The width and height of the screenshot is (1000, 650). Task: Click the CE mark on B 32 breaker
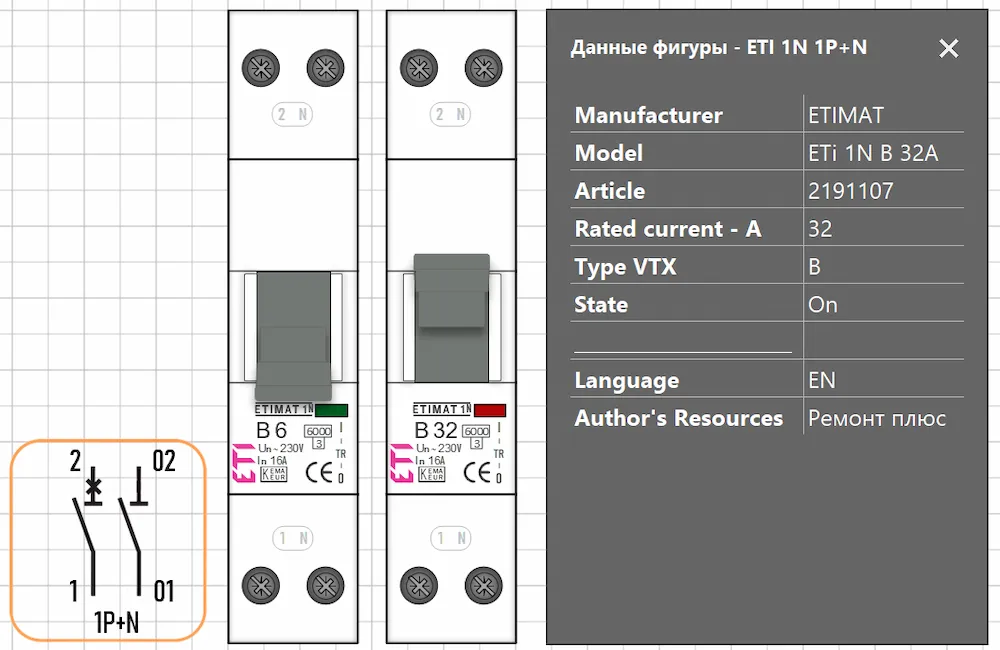[x=477, y=473]
